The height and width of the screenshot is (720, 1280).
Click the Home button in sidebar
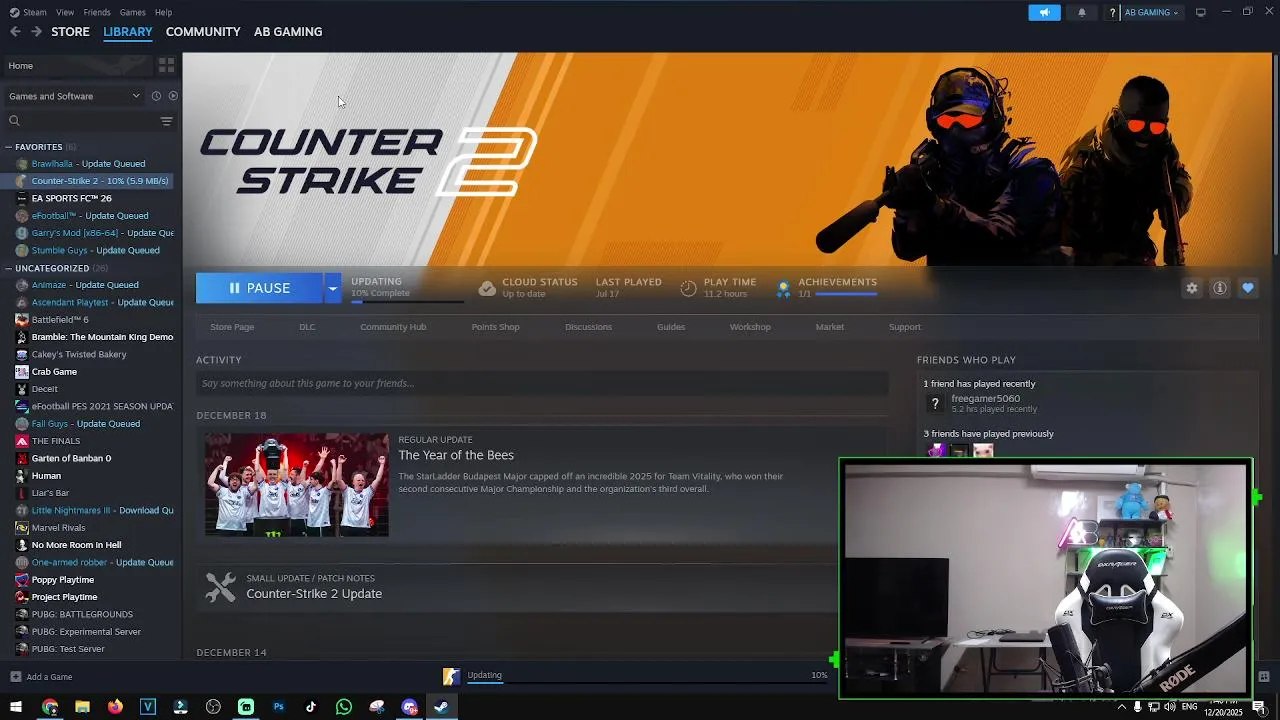pyautogui.click(x=76, y=65)
